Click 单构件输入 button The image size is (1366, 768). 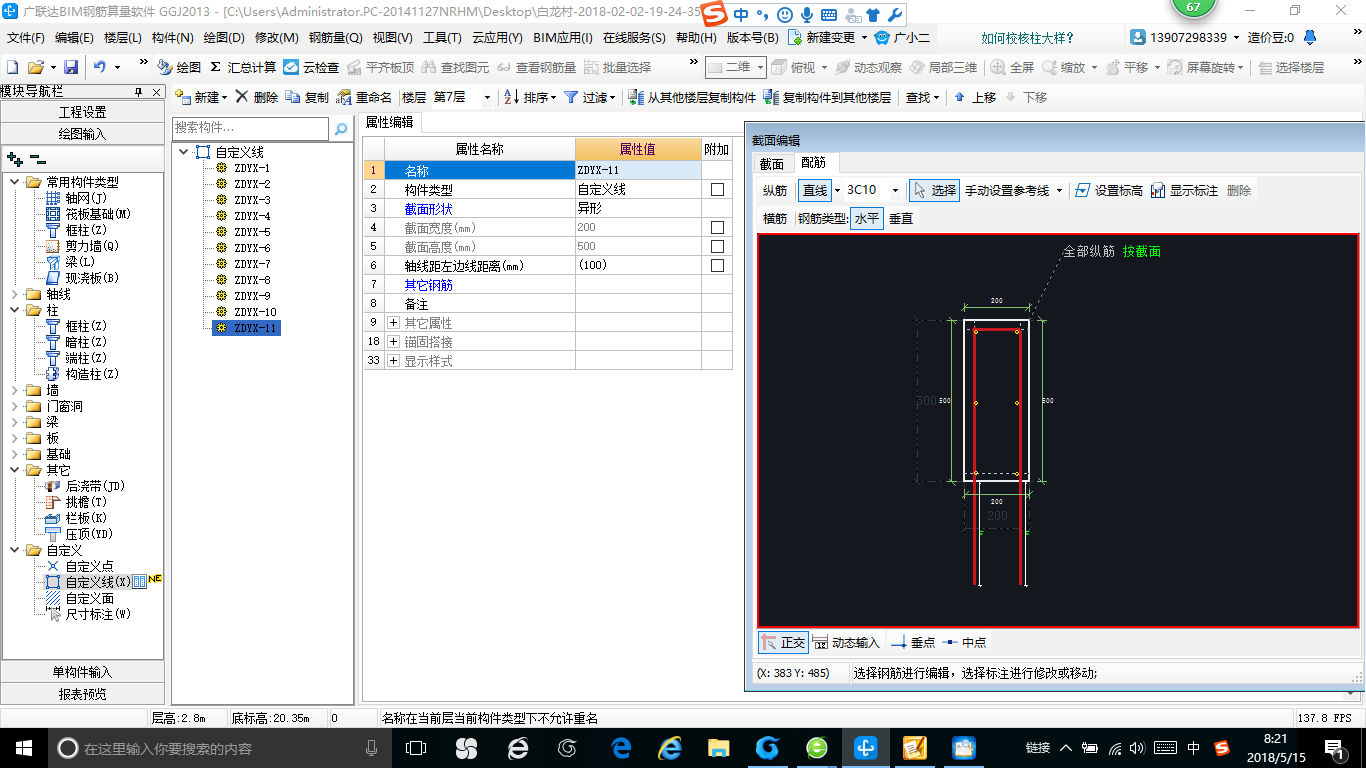tap(83, 672)
